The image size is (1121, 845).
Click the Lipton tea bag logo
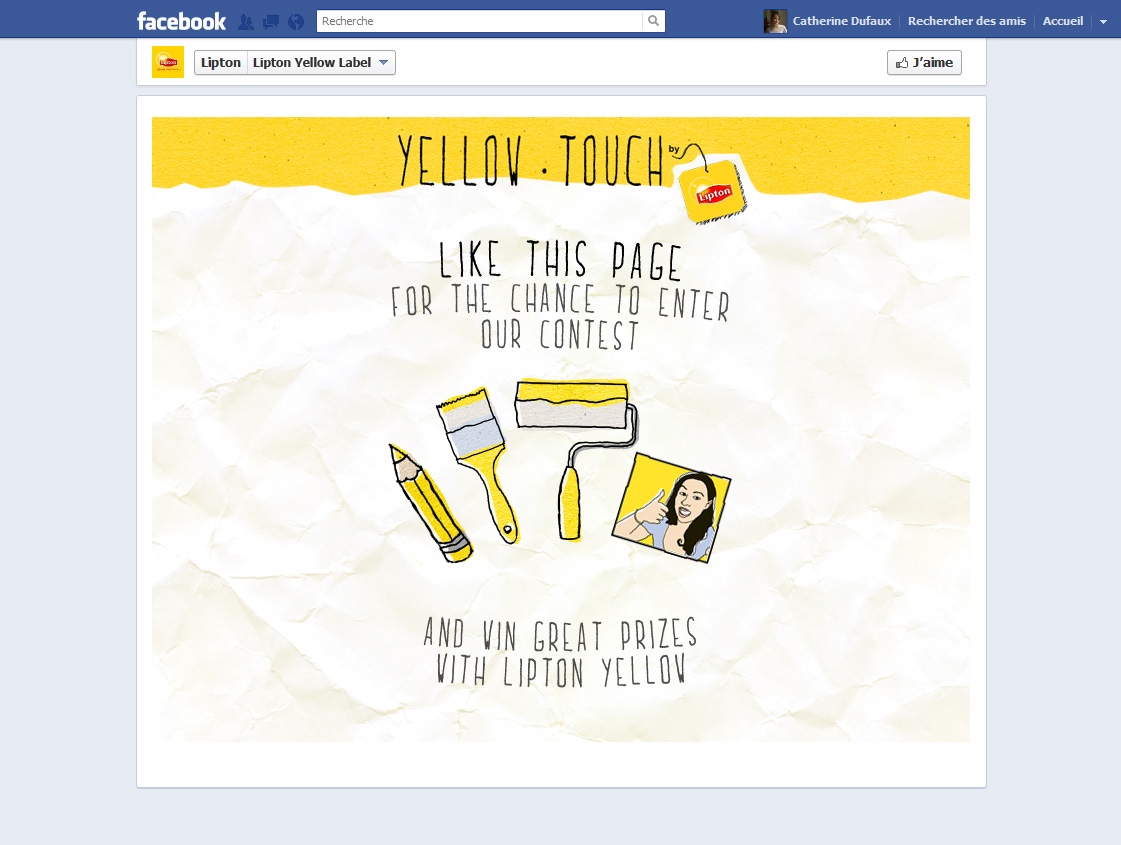pyautogui.click(x=712, y=191)
